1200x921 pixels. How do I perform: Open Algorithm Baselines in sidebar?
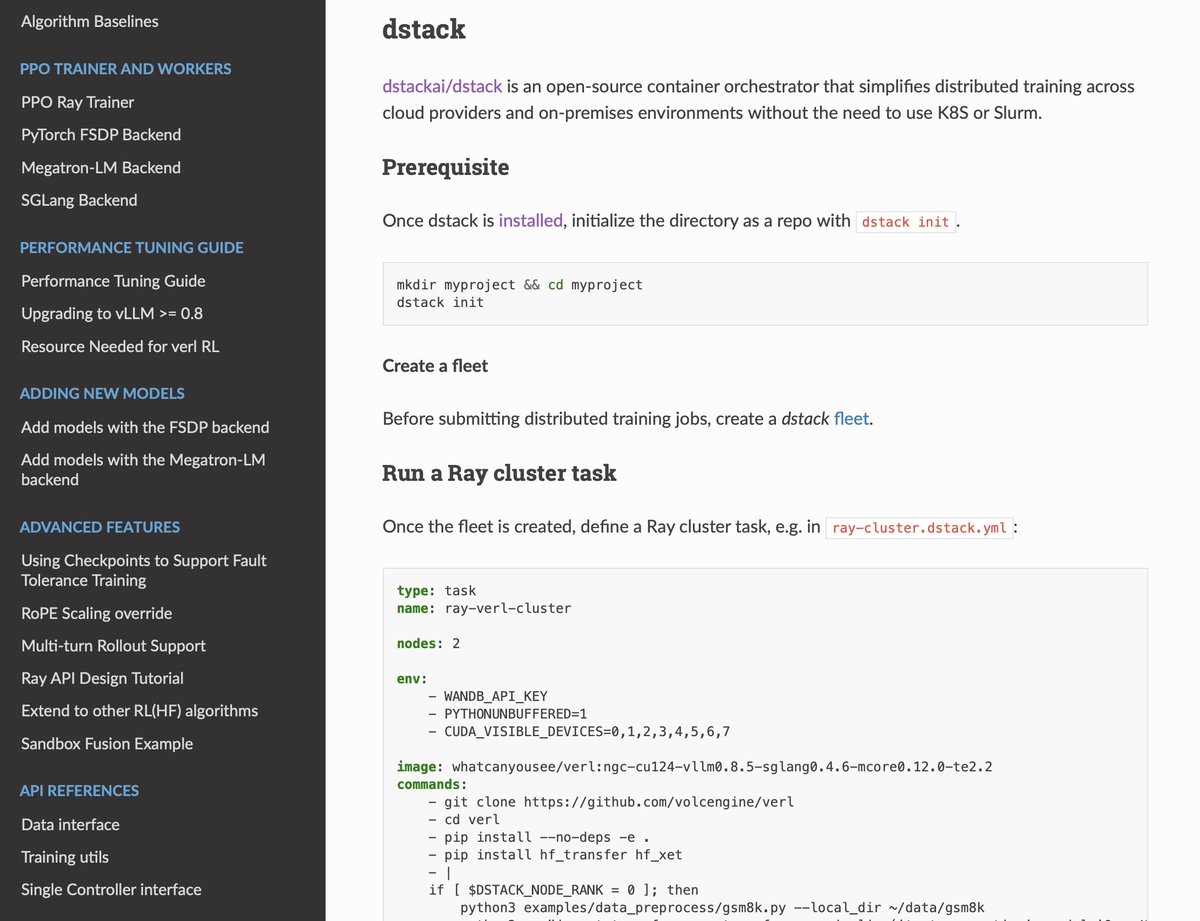89,21
